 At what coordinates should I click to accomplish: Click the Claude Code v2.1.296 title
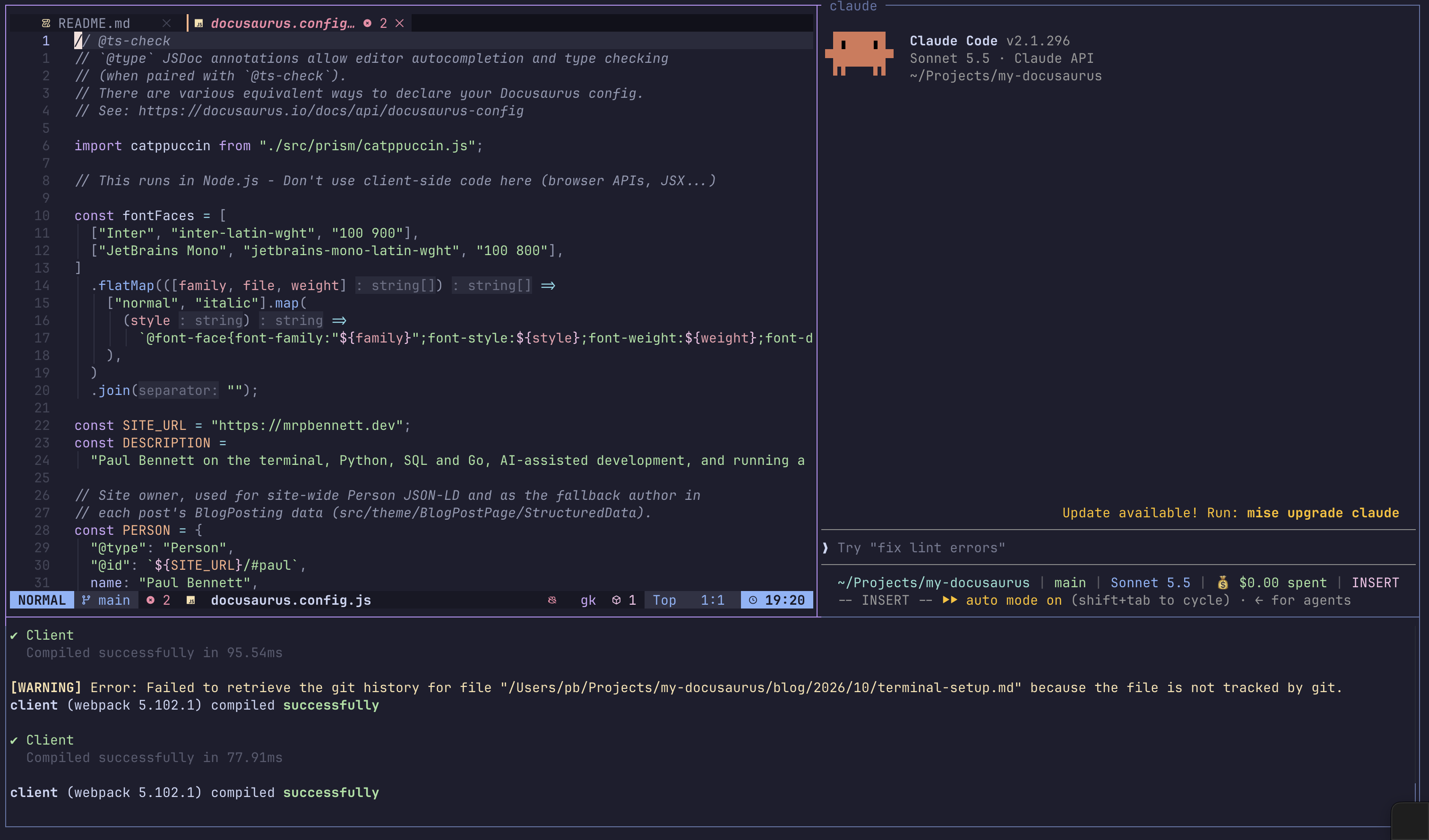click(x=990, y=41)
